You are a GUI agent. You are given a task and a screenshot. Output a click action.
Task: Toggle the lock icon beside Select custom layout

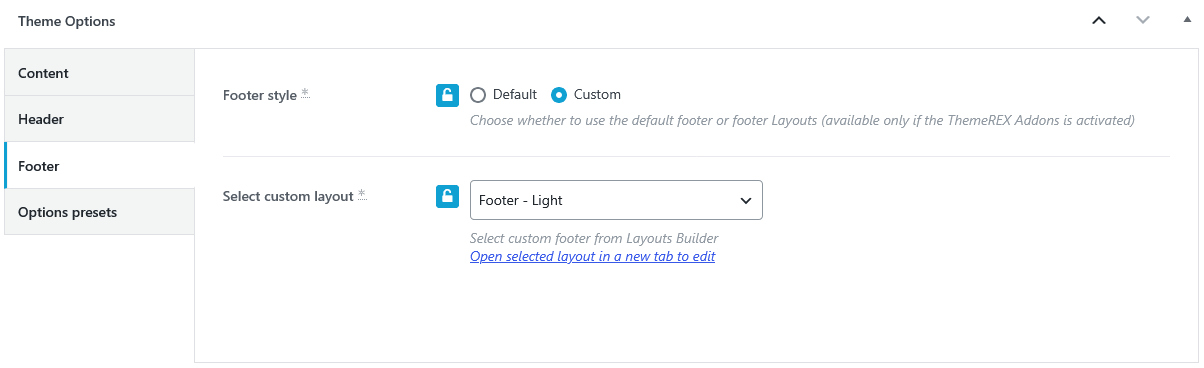447,196
